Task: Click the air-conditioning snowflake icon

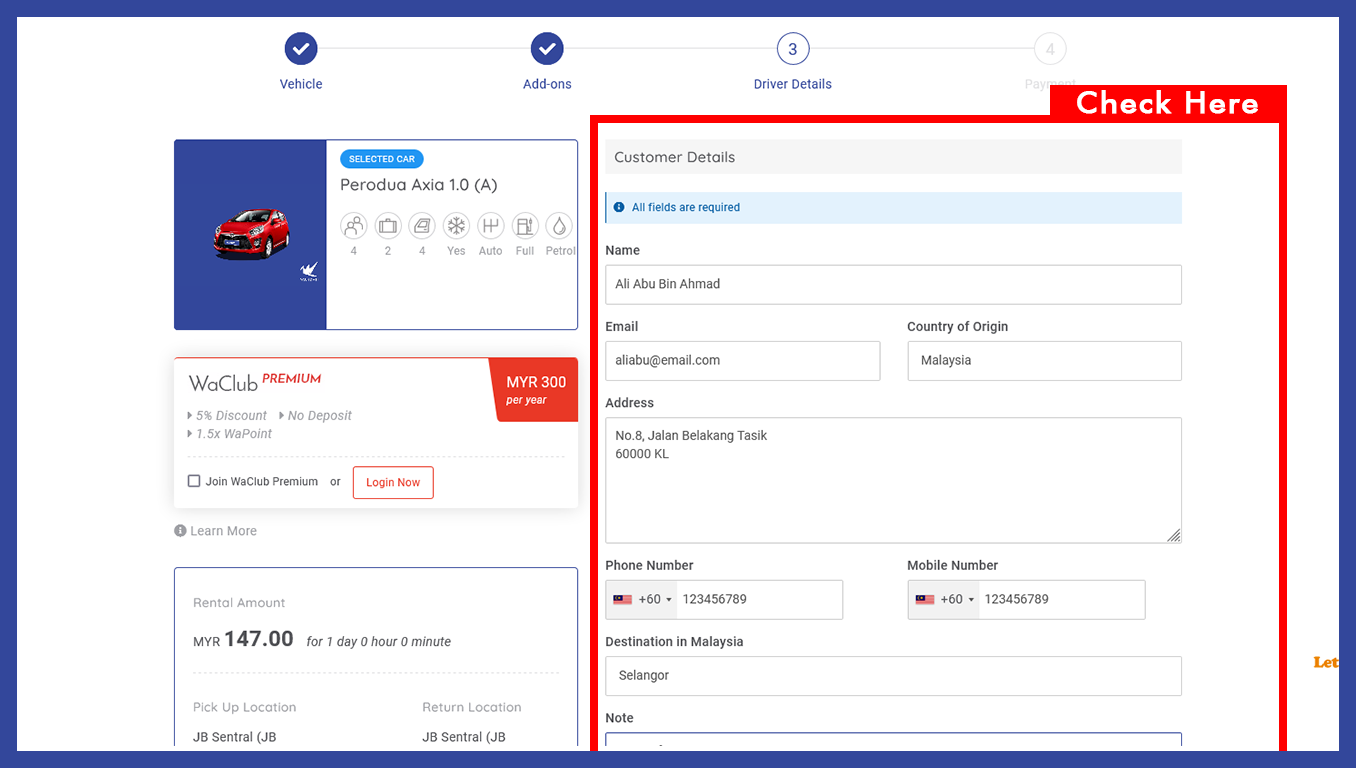Action: click(x=456, y=225)
